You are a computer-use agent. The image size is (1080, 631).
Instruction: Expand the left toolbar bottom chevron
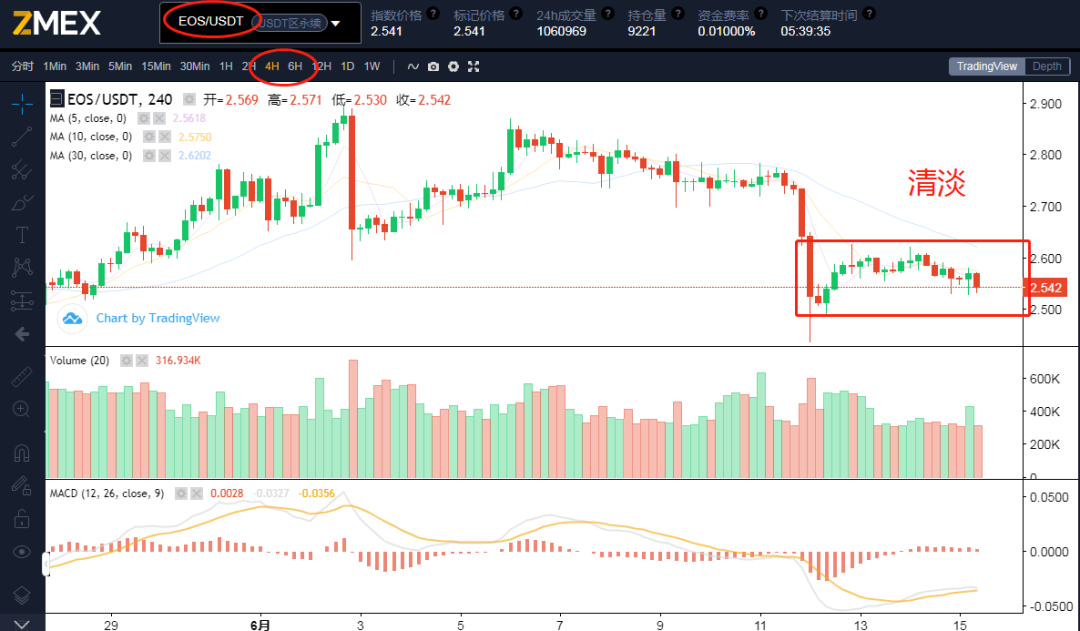pyautogui.click(x=21, y=624)
